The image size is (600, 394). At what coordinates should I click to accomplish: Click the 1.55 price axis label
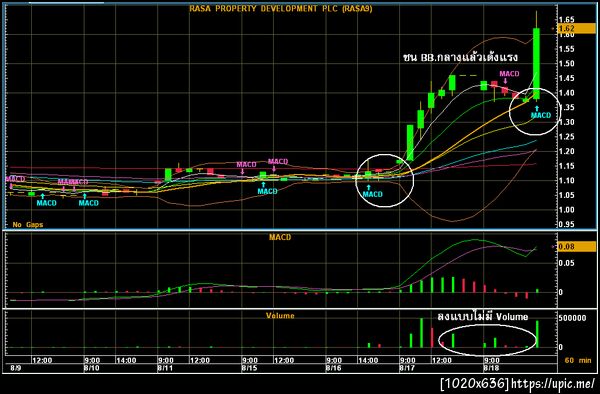tap(567, 49)
